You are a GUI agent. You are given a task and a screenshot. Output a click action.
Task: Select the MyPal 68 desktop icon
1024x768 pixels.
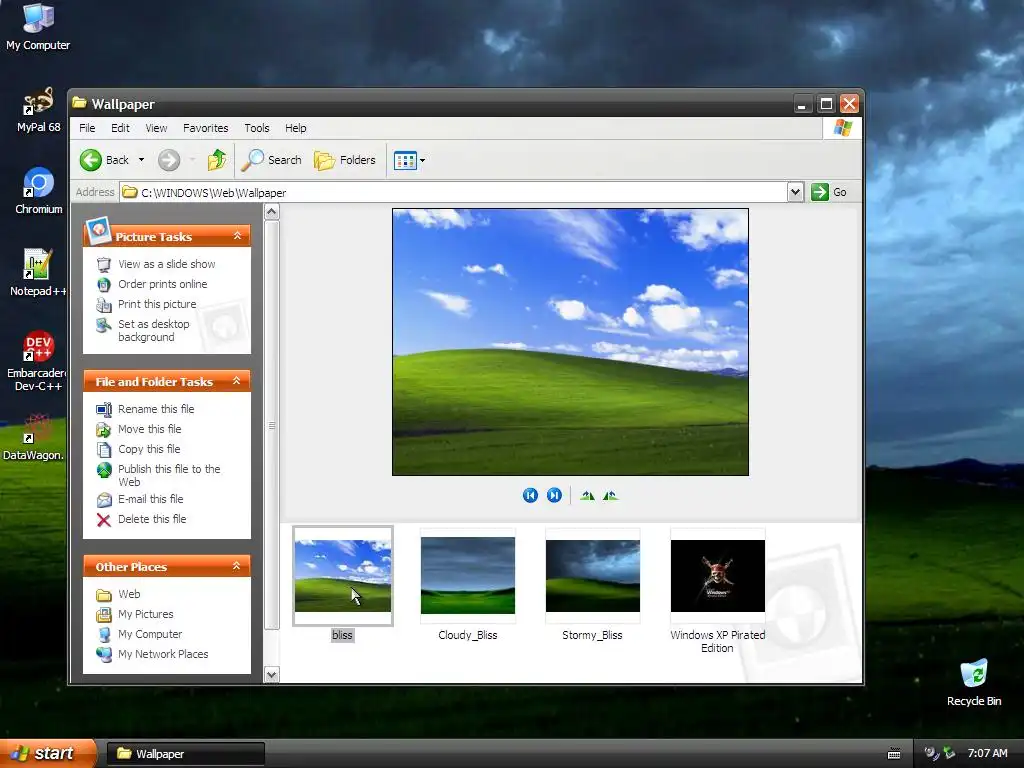38,110
